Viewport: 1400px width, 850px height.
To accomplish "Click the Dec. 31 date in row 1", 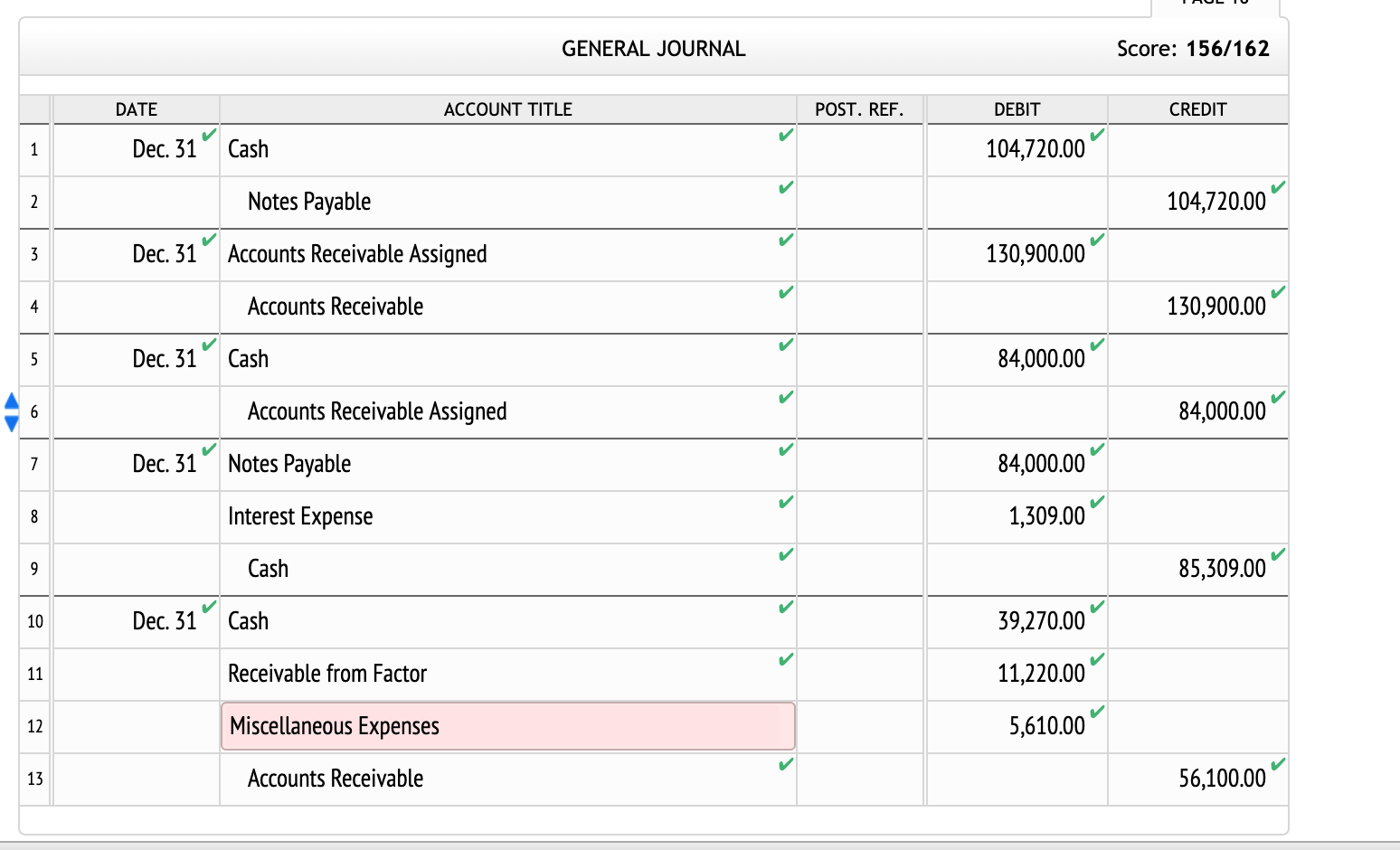I will click(x=164, y=149).
